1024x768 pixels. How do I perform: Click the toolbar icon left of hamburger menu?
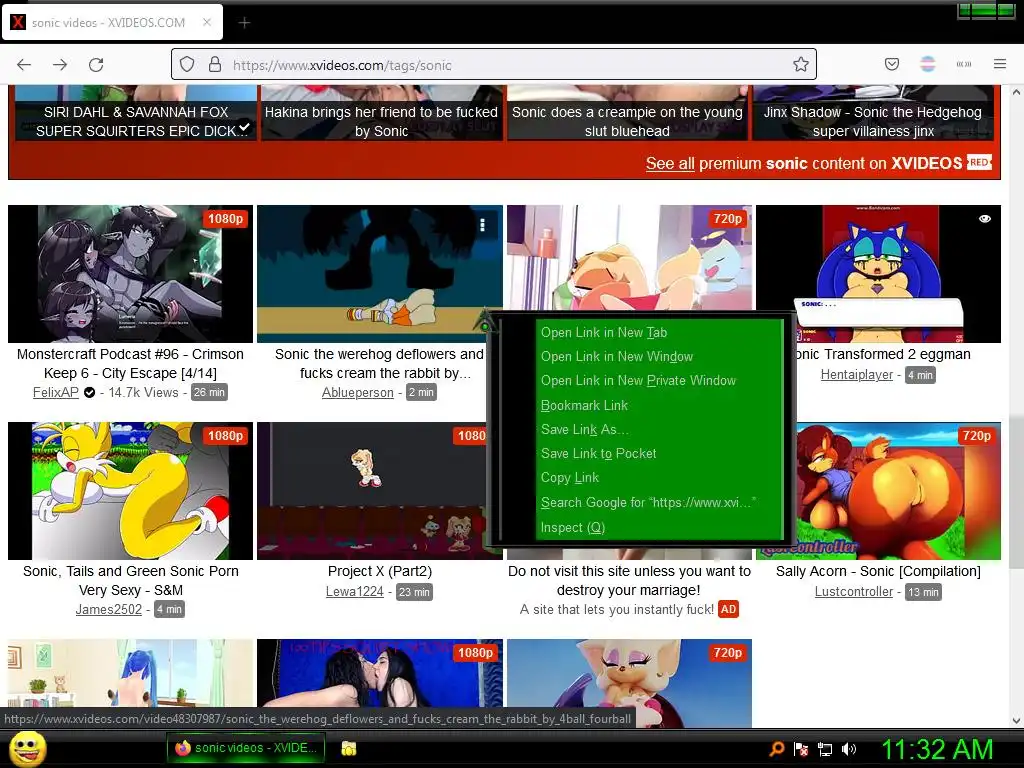(x=963, y=64)
